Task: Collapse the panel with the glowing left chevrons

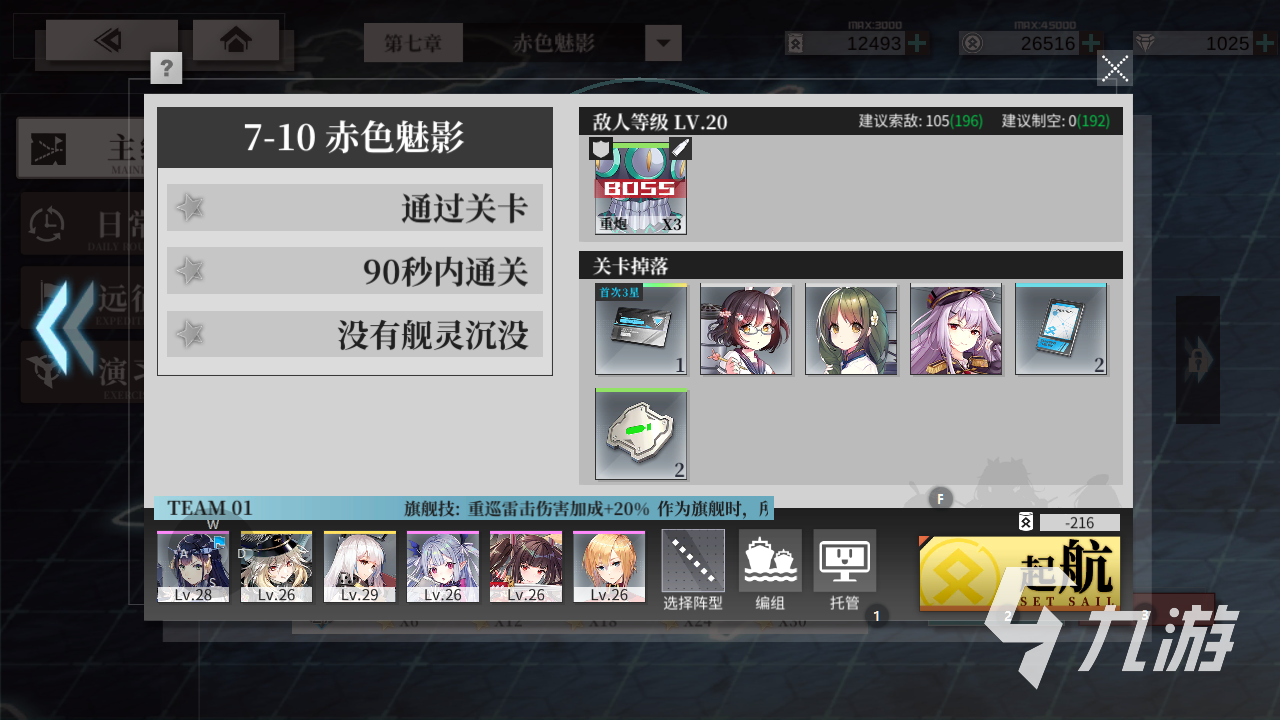Action: point(66,328)
